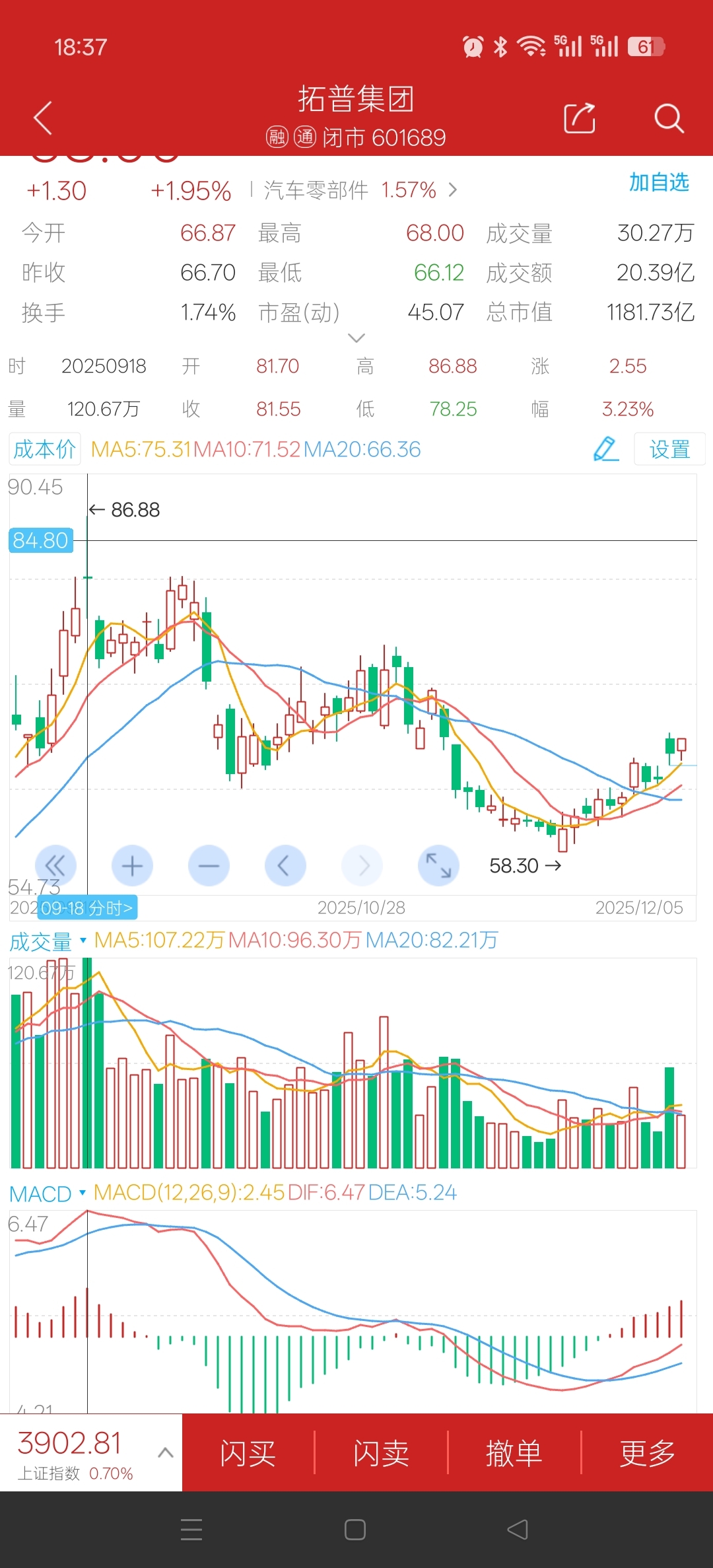Screen dimensions: 713x1568
Task: Tap the 市盈(动) 45.07 value
Action: tap(436, 312)
